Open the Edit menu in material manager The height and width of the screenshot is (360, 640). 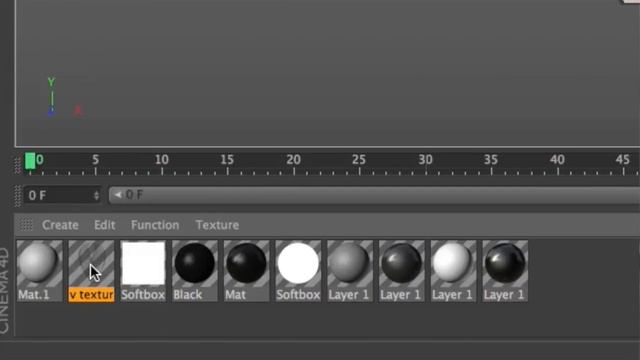point(104,225)
